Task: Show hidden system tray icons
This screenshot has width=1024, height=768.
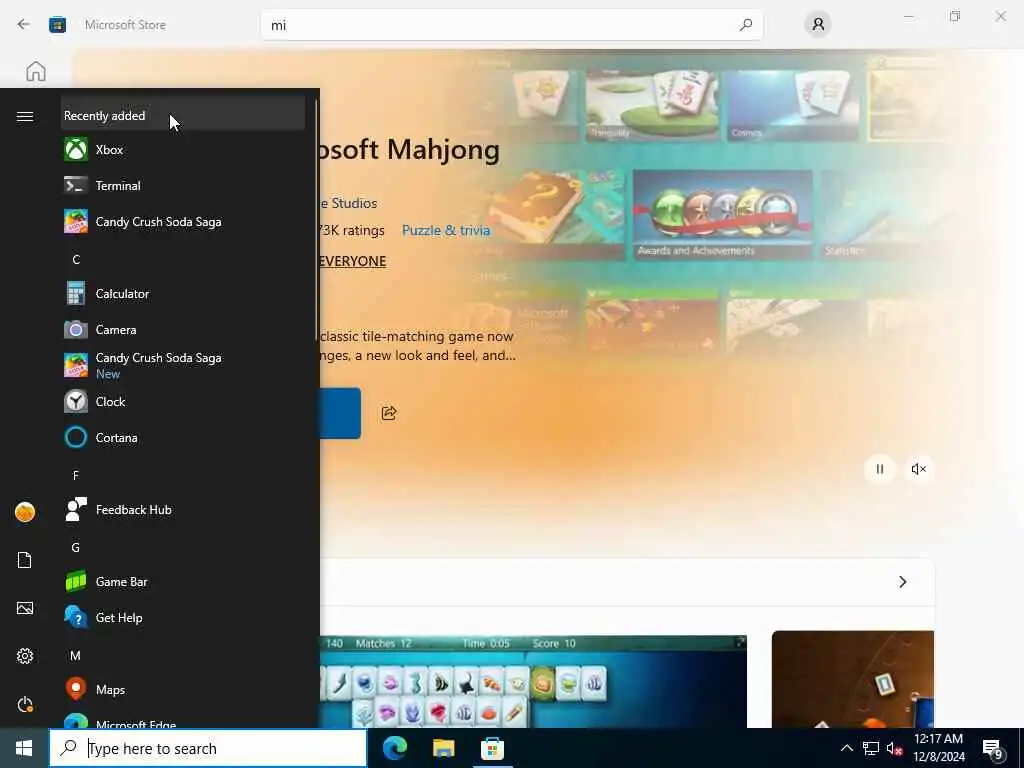Action: tap(846, 748)
